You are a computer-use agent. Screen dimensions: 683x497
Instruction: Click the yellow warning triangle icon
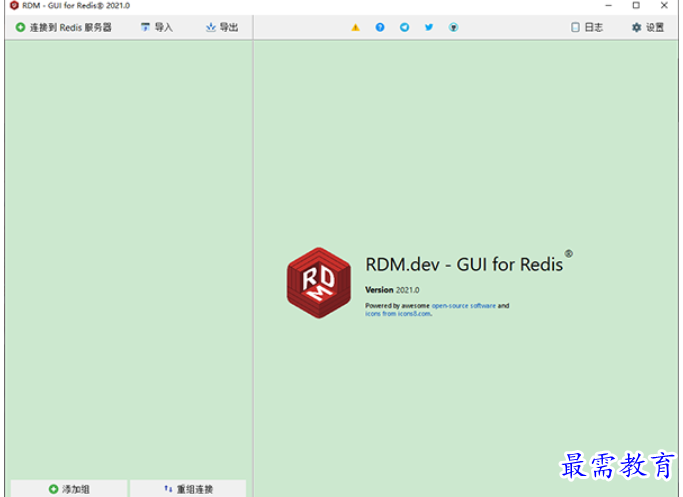[x=355, y=27]
